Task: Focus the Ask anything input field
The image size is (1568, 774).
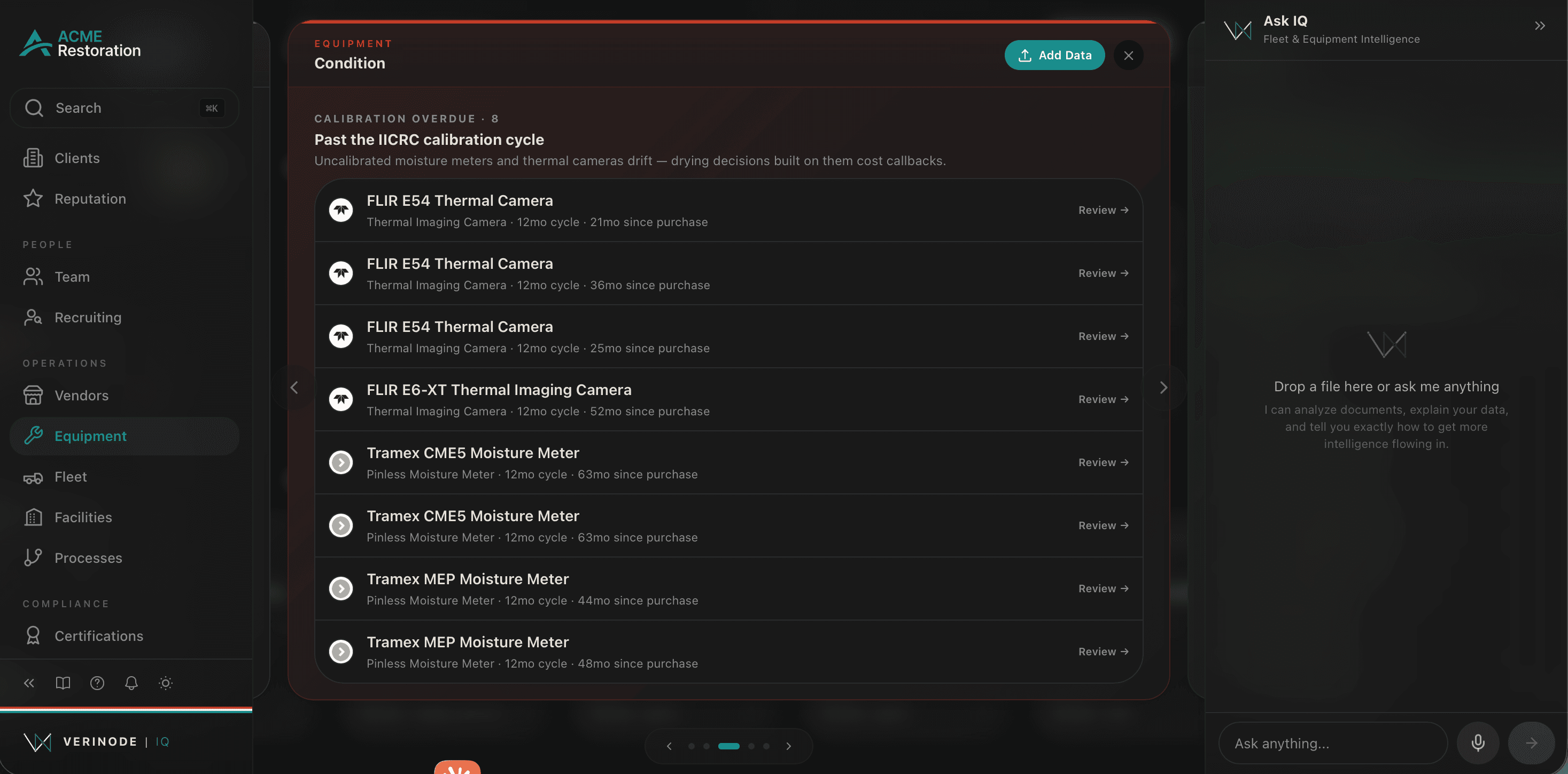Action: tap(1332, 743)
